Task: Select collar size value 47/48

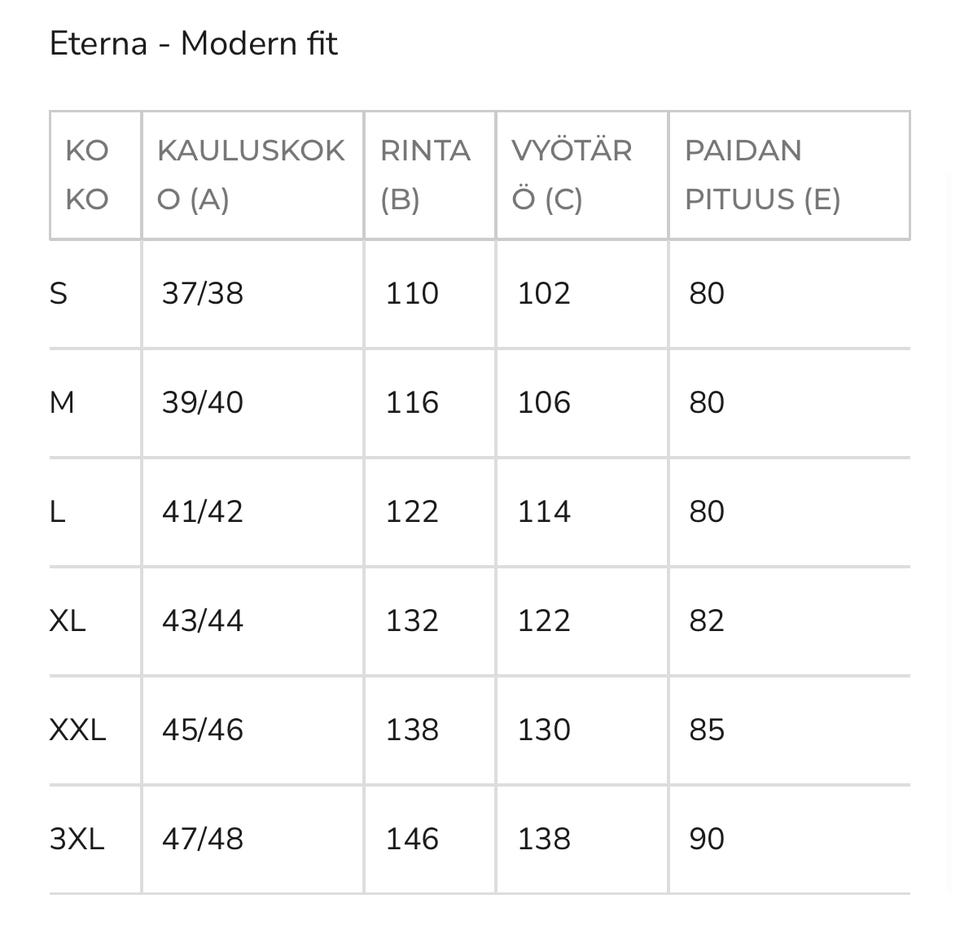Action: click(x=202, y=839)
